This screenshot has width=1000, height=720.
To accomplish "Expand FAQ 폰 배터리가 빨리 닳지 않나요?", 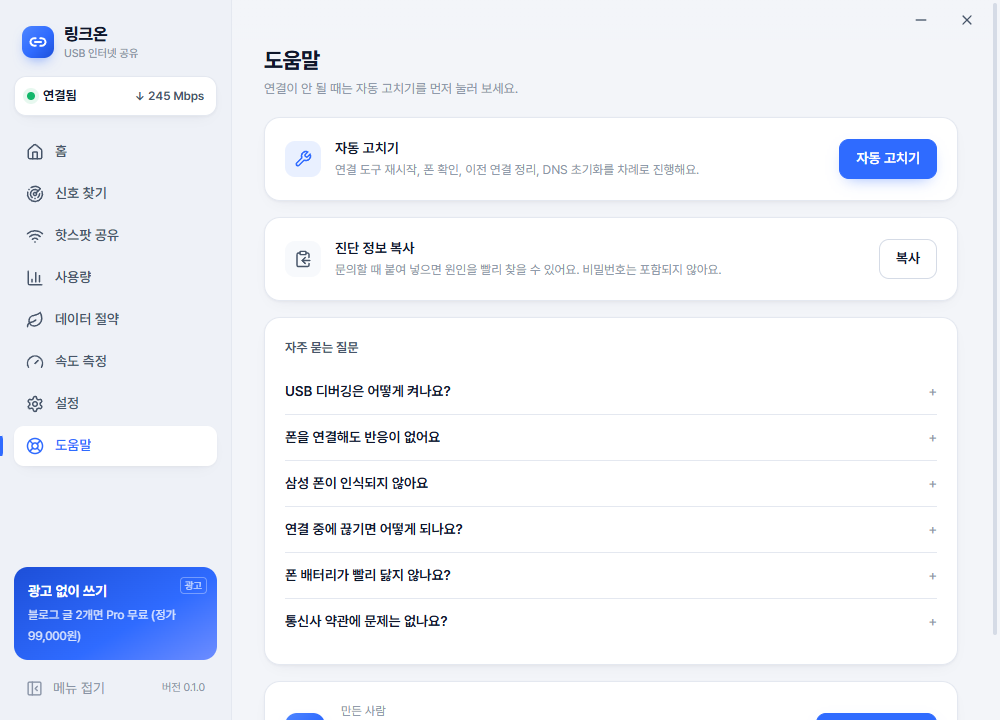I will coord(611,575).
